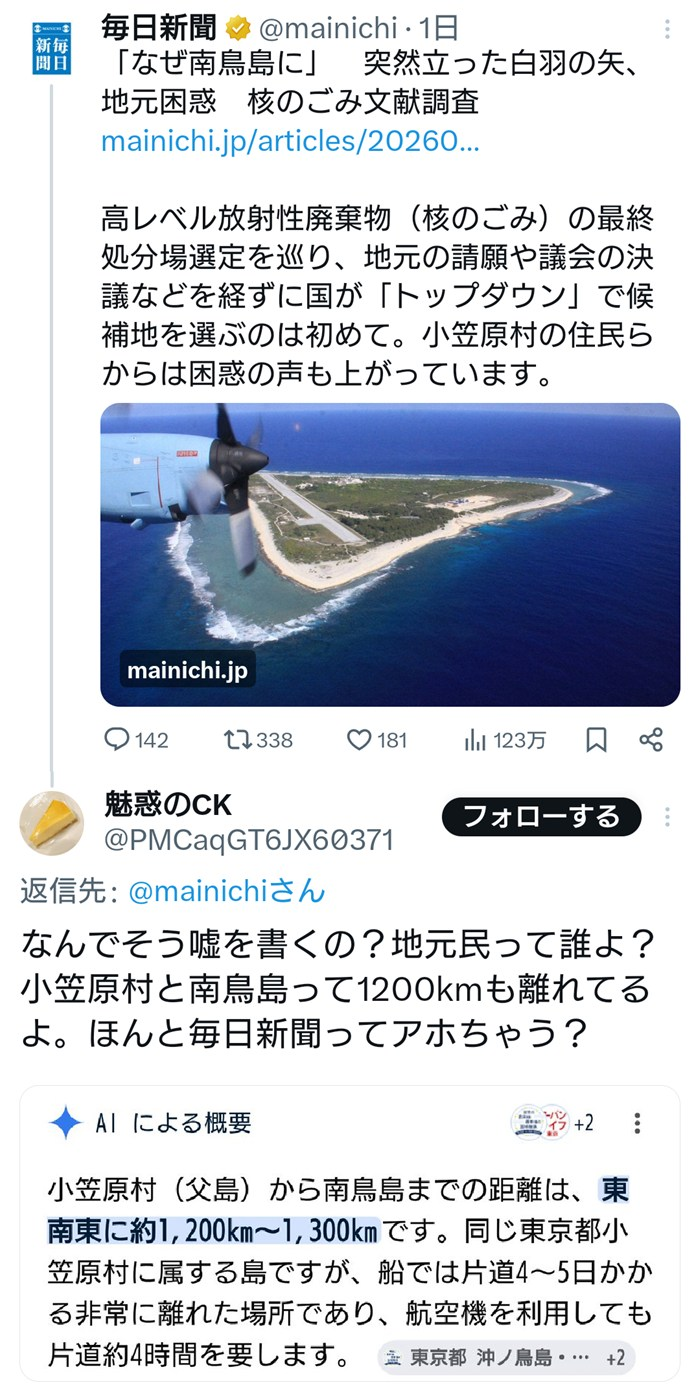Open AI overview three-dot menu
The width and height of the screenshot is (700, 1398).
[x=638, y=1123]
